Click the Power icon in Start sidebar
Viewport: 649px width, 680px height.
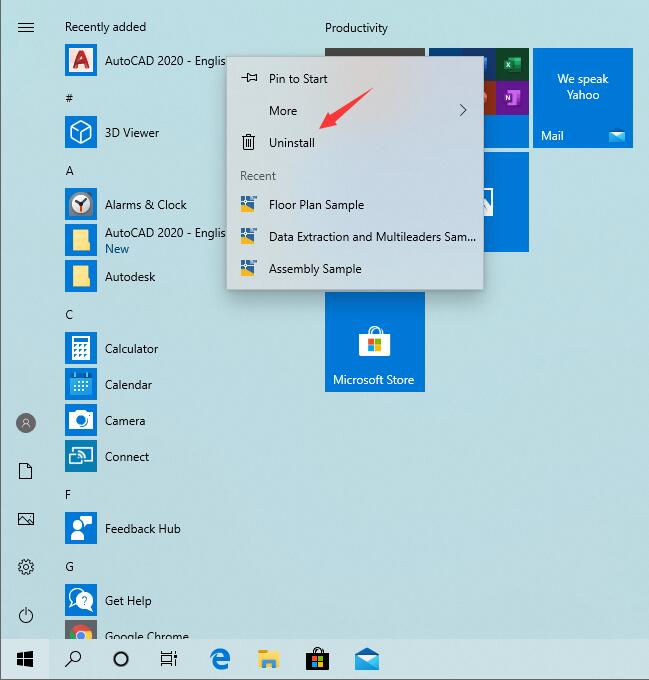point(26,615)
